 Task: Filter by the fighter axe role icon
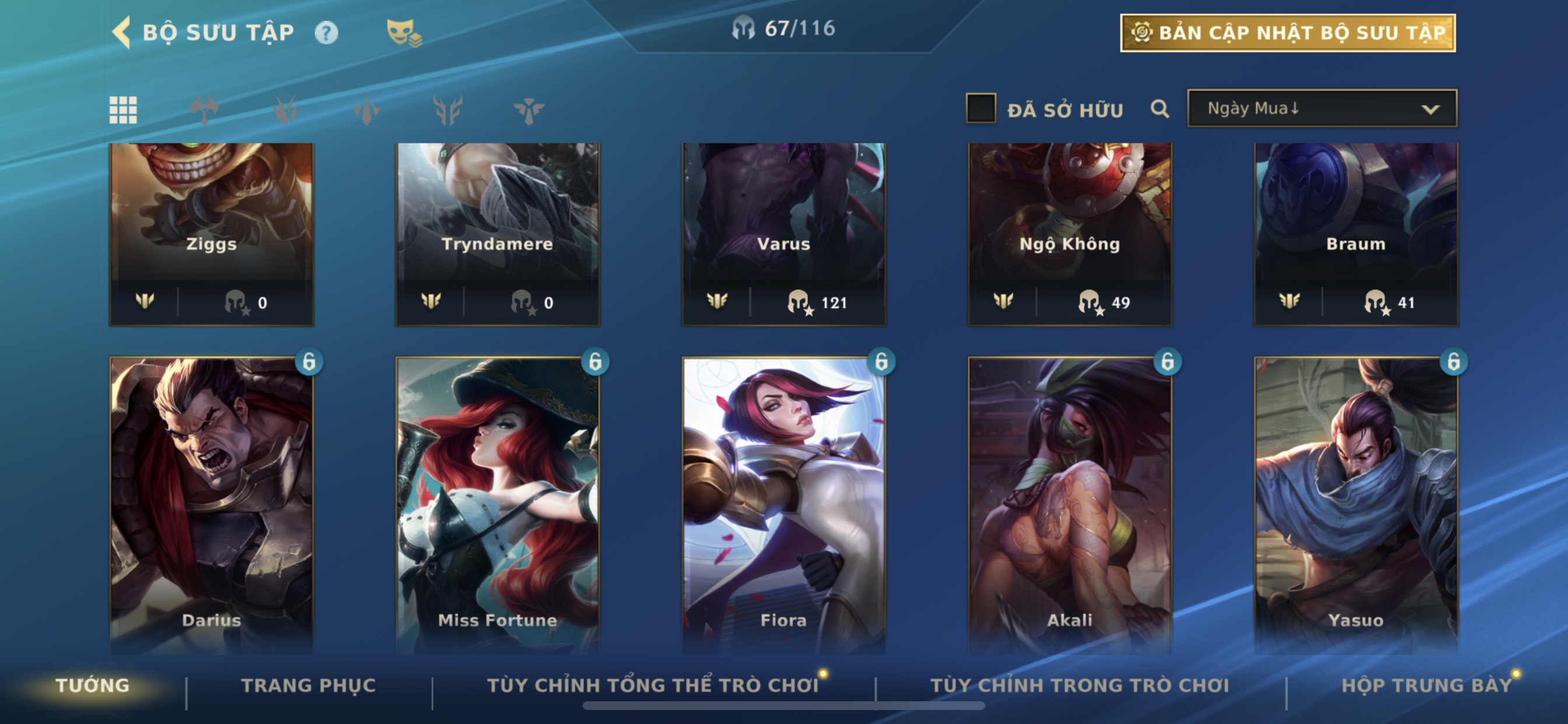click(x=204, y=110)
